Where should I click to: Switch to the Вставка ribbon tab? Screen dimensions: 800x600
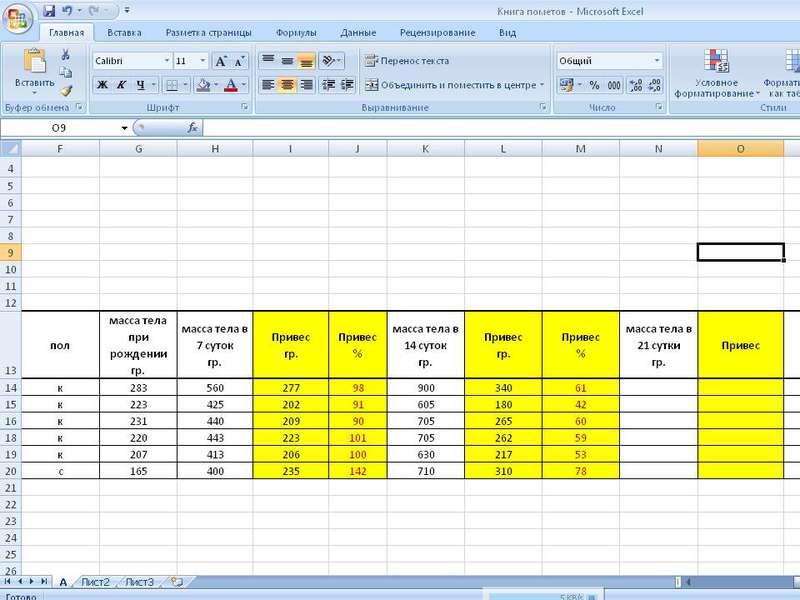click(x=124, y=33)
